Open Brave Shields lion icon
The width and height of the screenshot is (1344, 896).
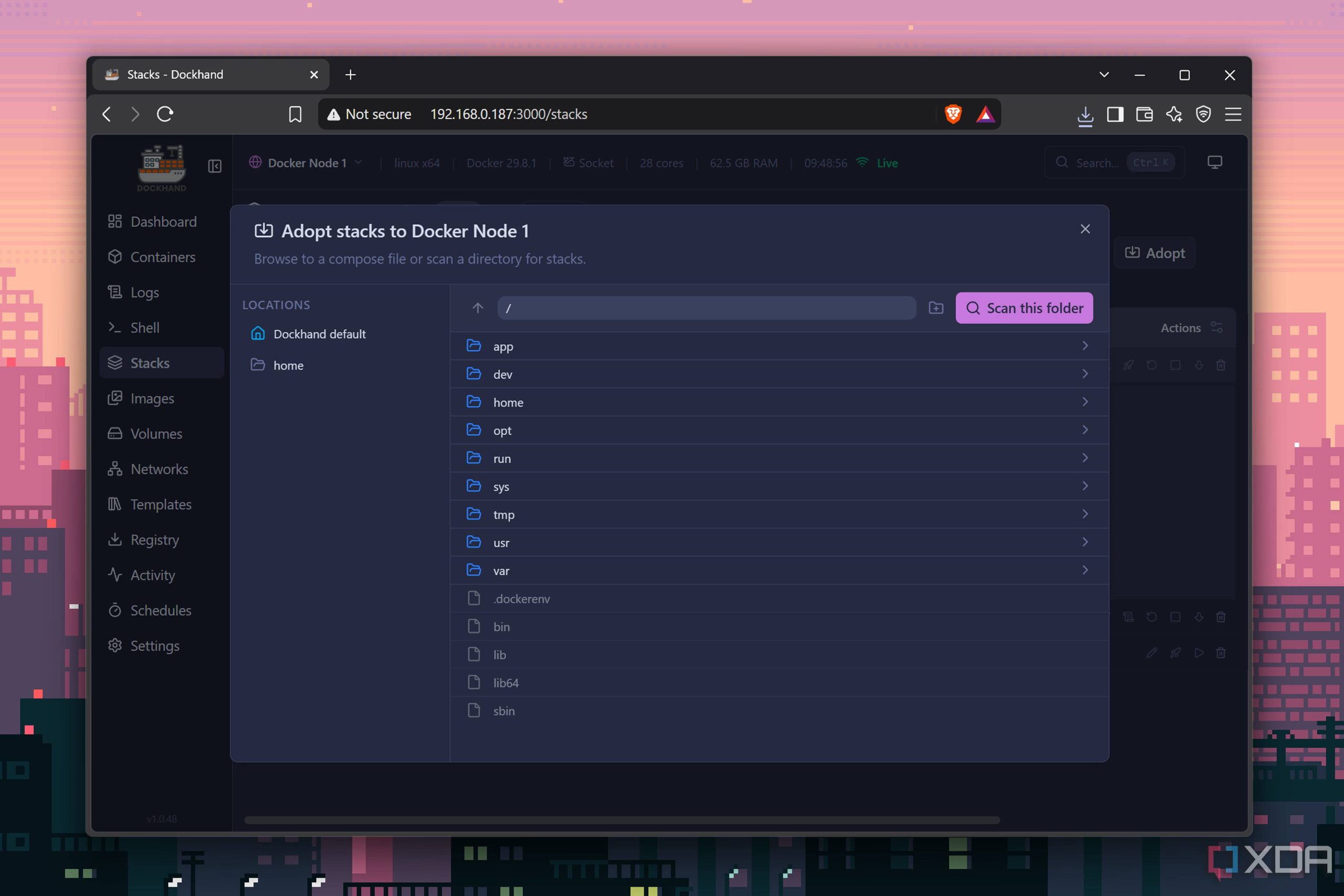952,114
